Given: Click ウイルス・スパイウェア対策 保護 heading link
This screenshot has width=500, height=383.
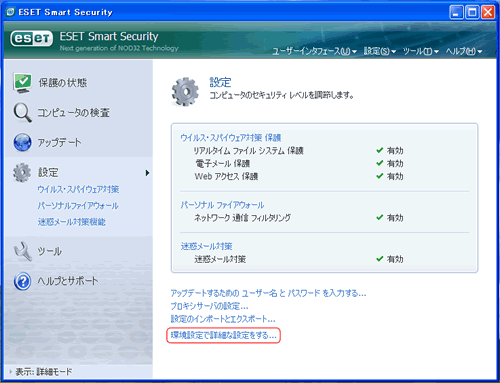Looking at the screenshot, I should click(x=231, y=138).
